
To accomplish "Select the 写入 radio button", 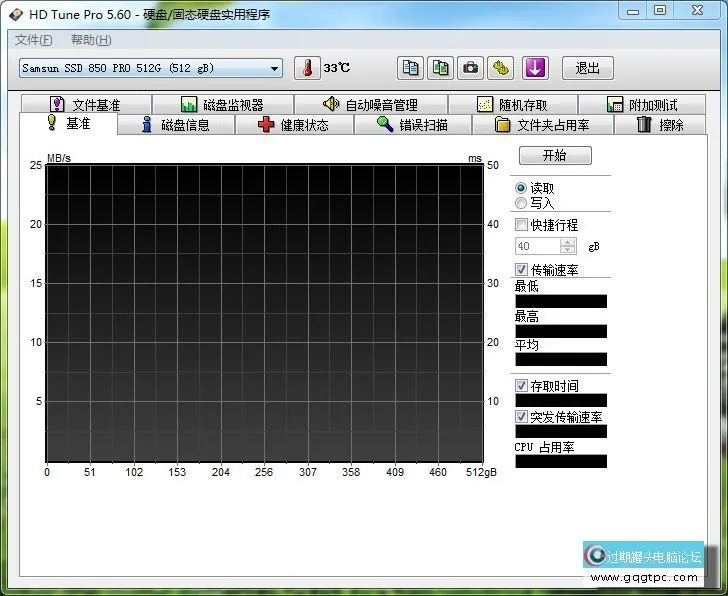I will 521,203.
